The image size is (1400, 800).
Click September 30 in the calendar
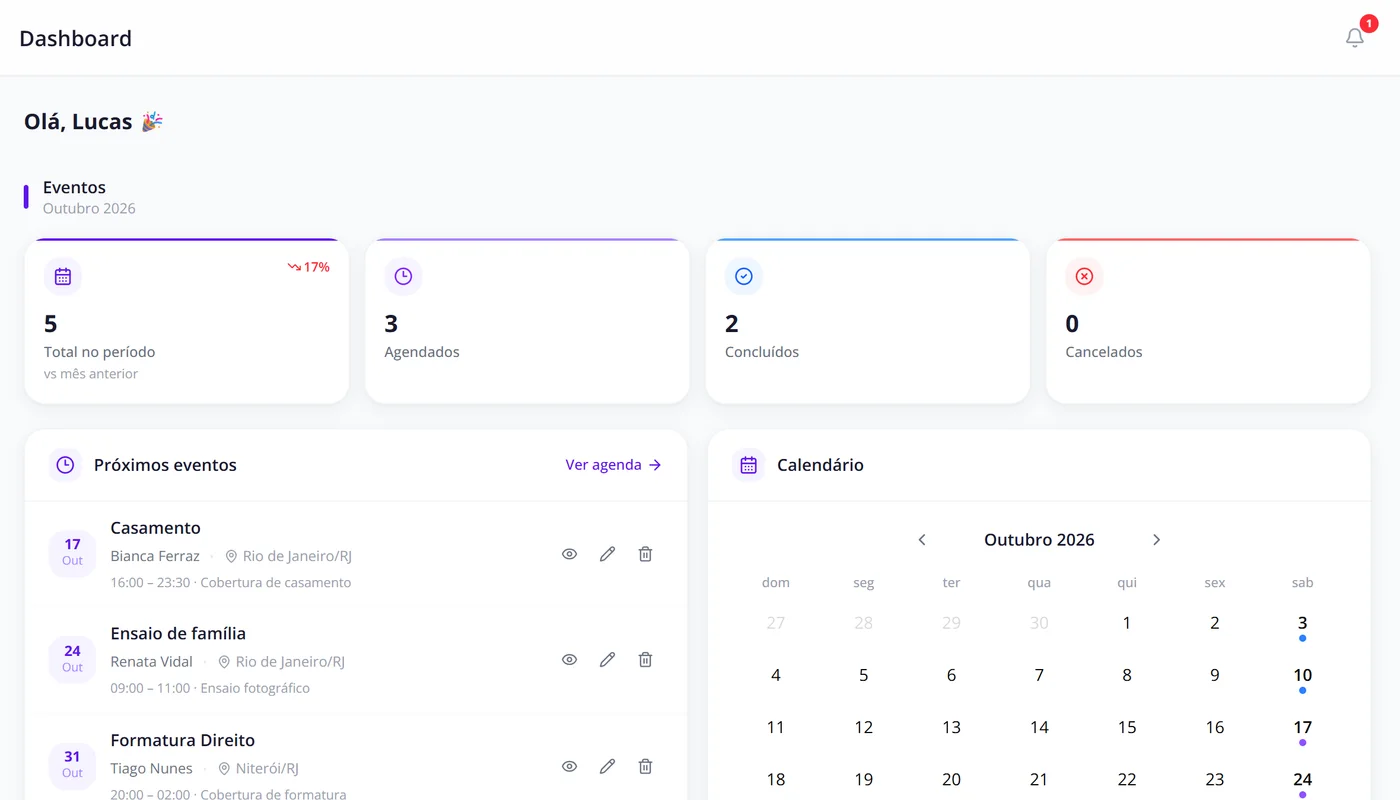coord(1039,624)
